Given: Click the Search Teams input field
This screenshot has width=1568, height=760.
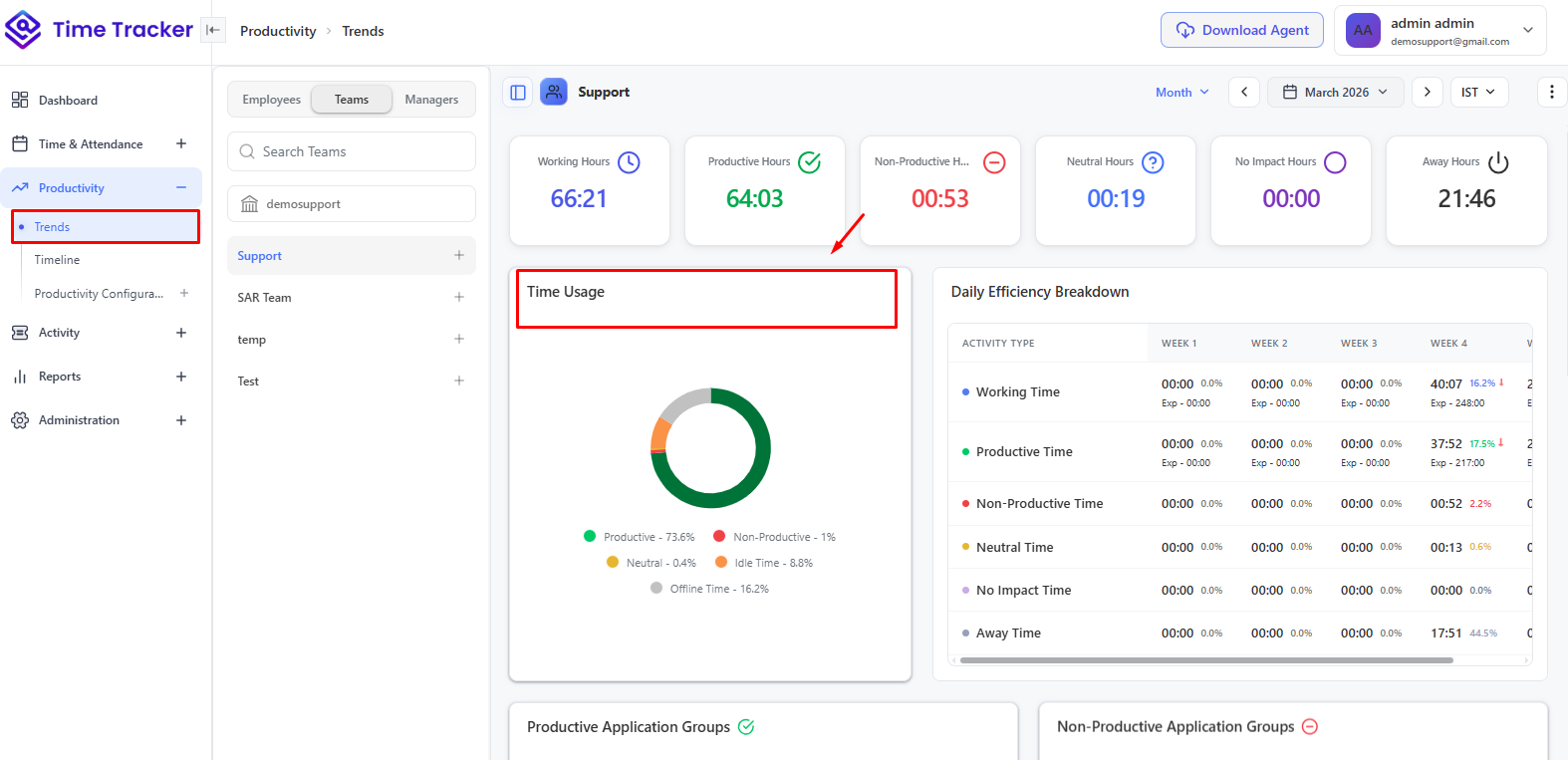Looking at the screenshot, I should coord(352,151).
